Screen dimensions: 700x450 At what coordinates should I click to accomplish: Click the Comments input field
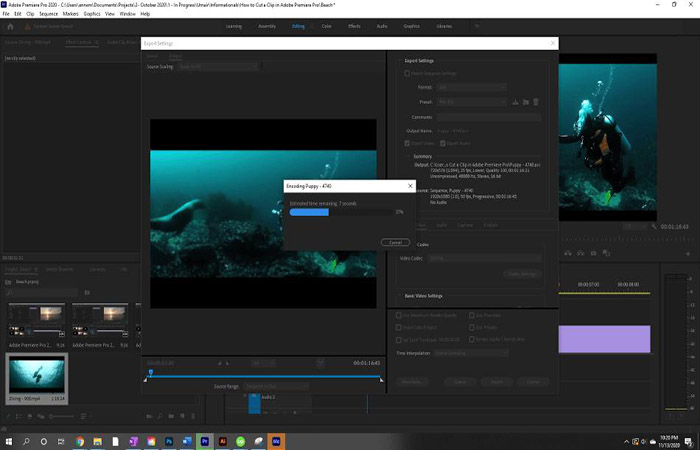click(x=489, y=117)
